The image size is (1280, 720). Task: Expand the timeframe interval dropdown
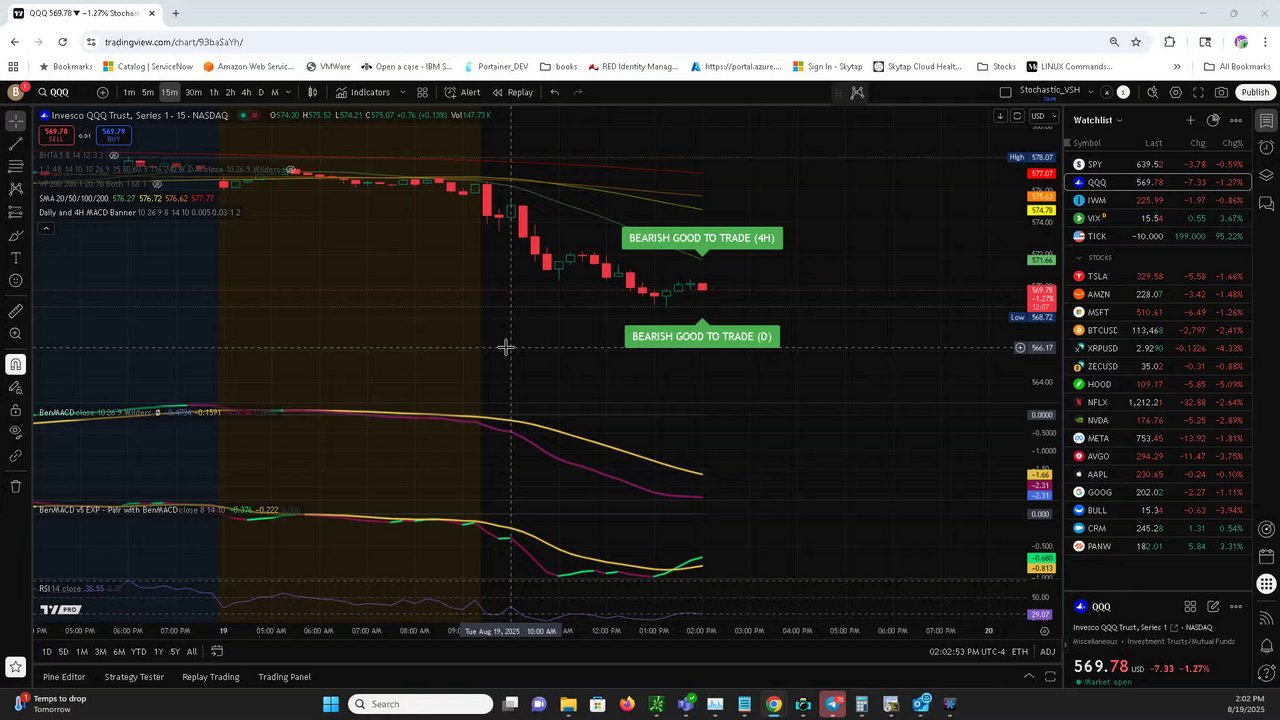click(x=288, y=92)
